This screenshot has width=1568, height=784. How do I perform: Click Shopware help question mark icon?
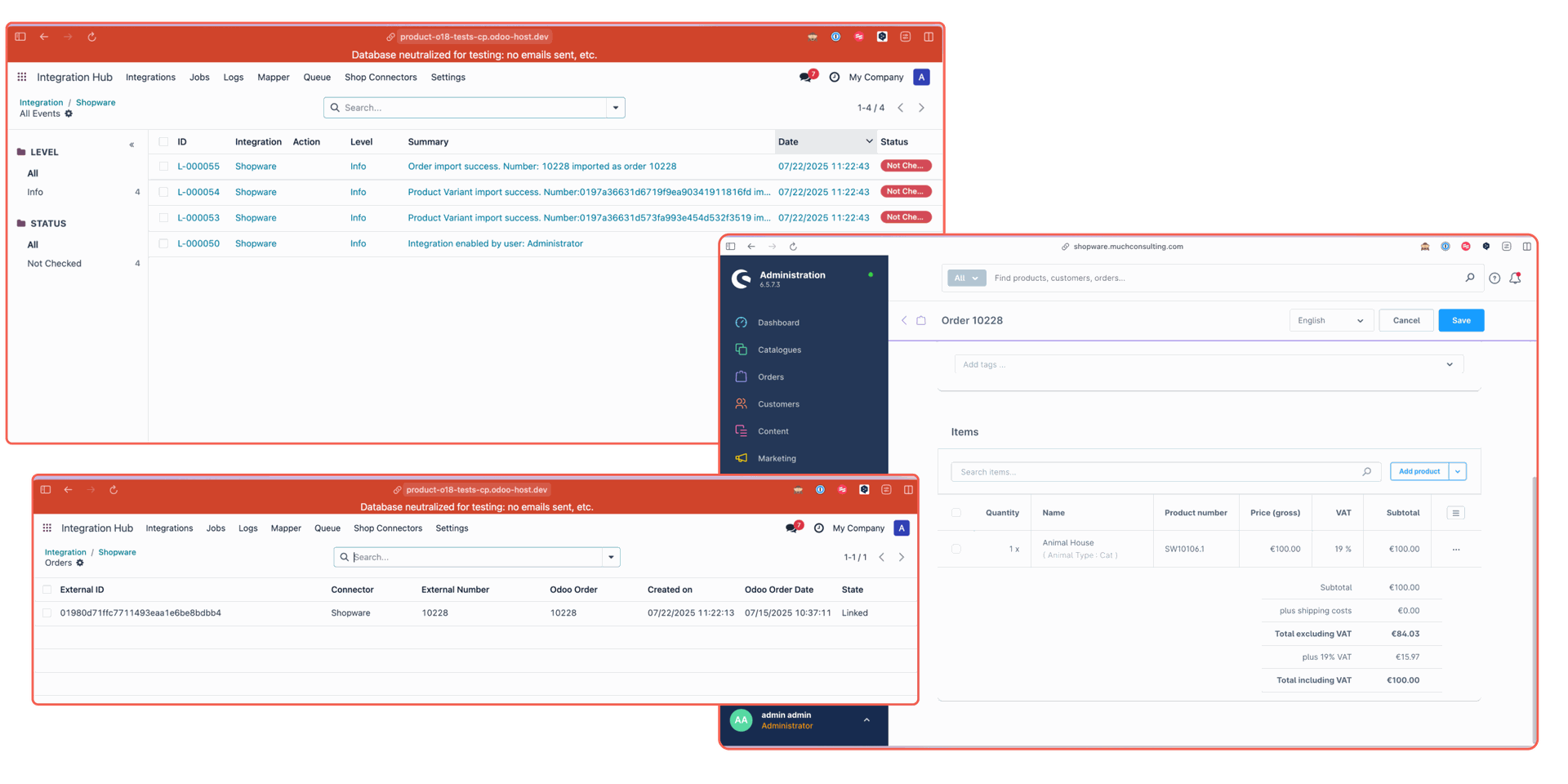(1494, 278)
